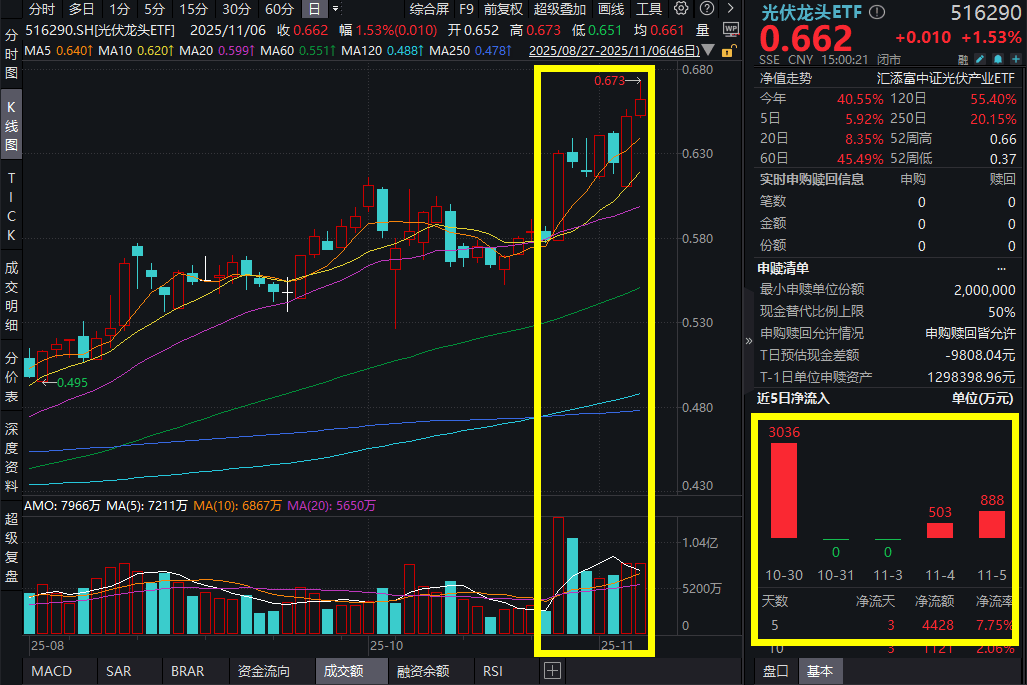Viewport: 1027px width, 685px height.
Task: Collapse the right panel with double-arrow
Action: point(749,341)
